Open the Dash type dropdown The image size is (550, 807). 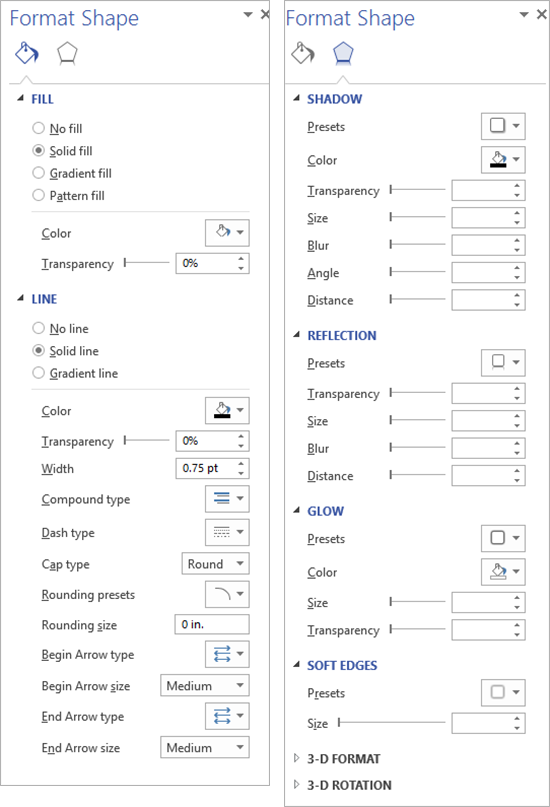[x=227, y=532]
